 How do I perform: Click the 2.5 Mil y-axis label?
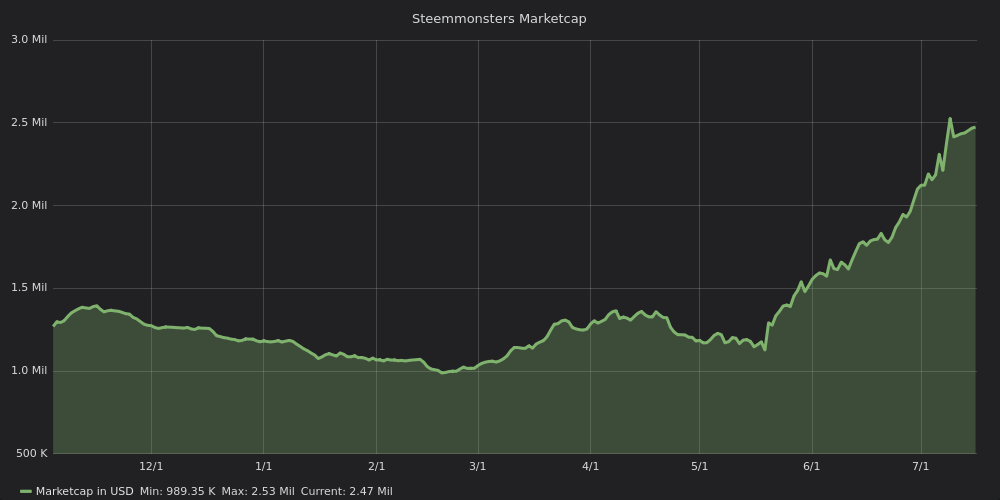[29, 122]
